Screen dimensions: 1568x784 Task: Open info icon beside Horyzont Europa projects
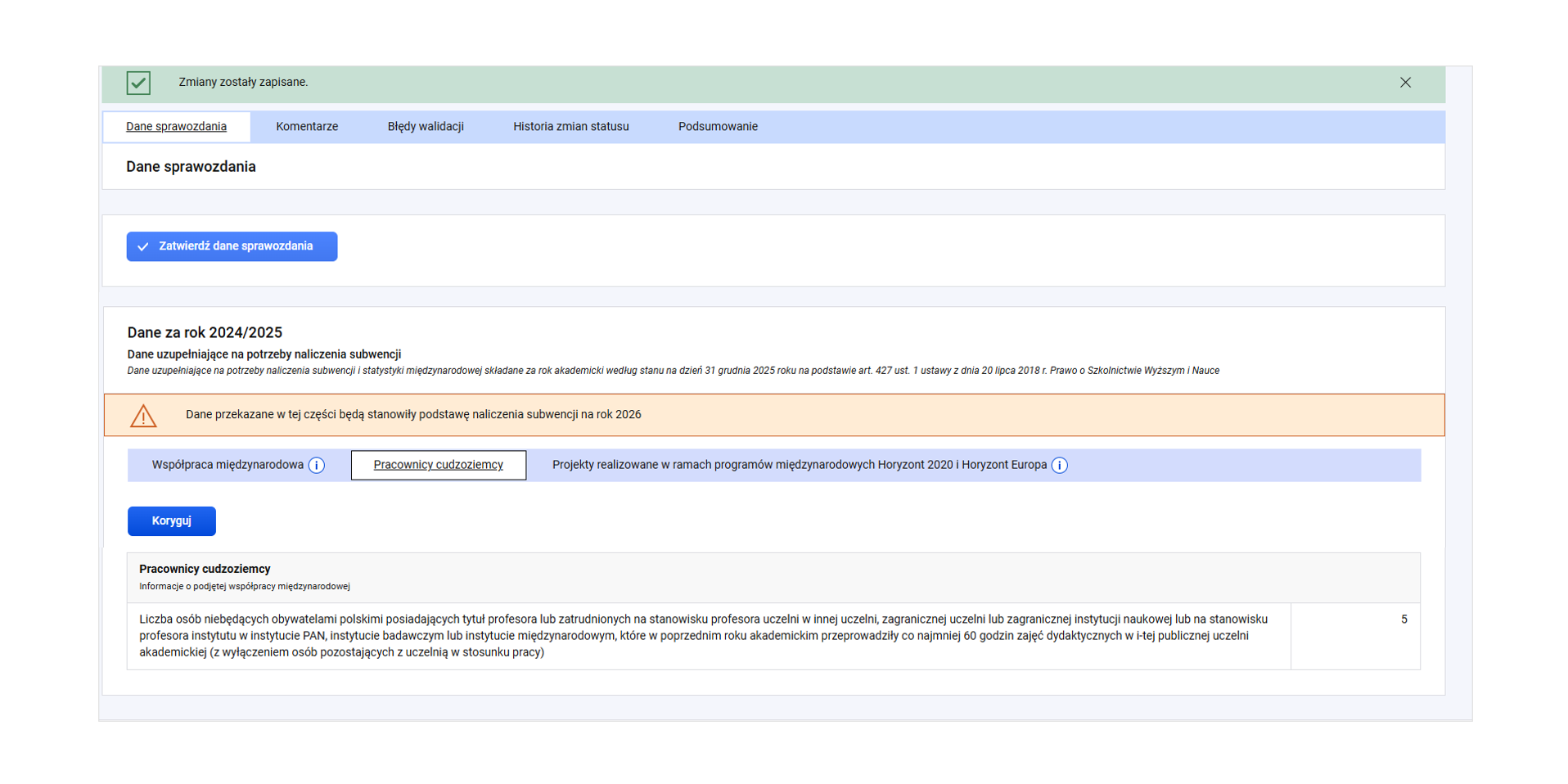1059,466
